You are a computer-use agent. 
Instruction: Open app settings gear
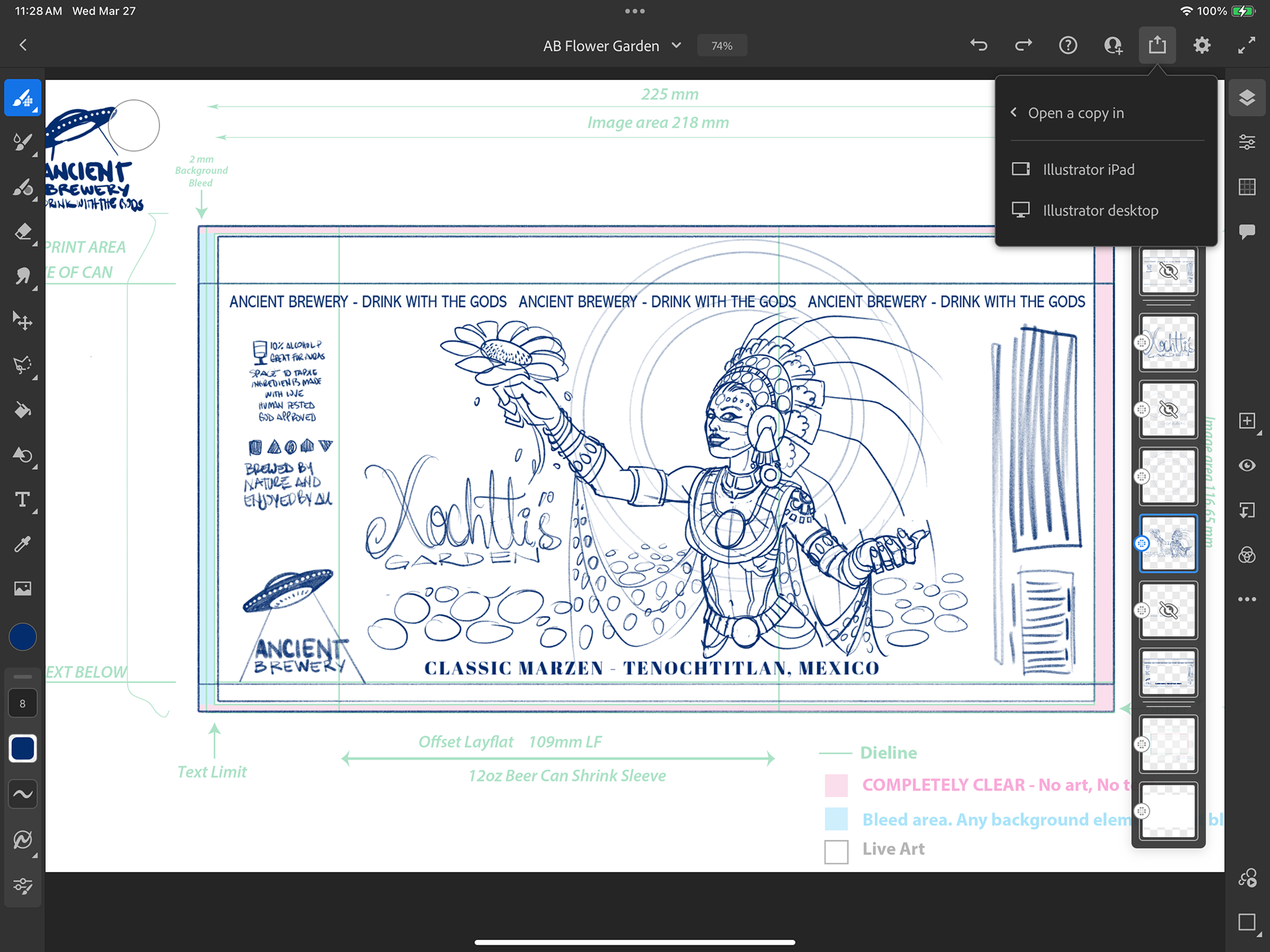tap(1202, 45)
